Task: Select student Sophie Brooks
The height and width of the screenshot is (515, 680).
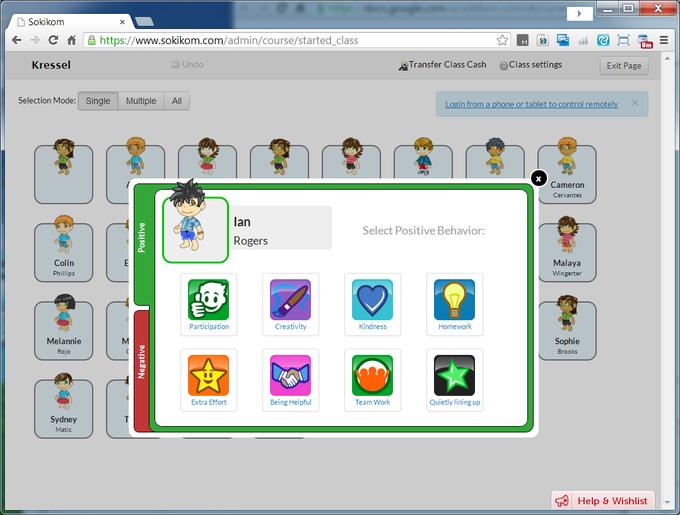Action: [x=567, y=331]
